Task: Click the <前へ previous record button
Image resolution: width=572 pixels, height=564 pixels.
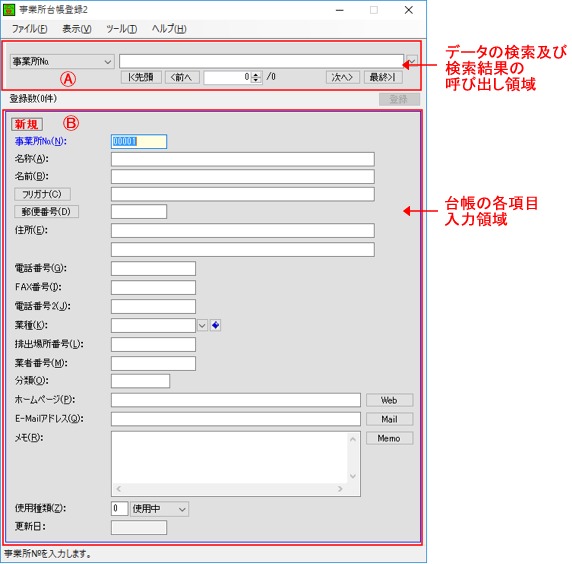Action: click(x=182, y=77)
